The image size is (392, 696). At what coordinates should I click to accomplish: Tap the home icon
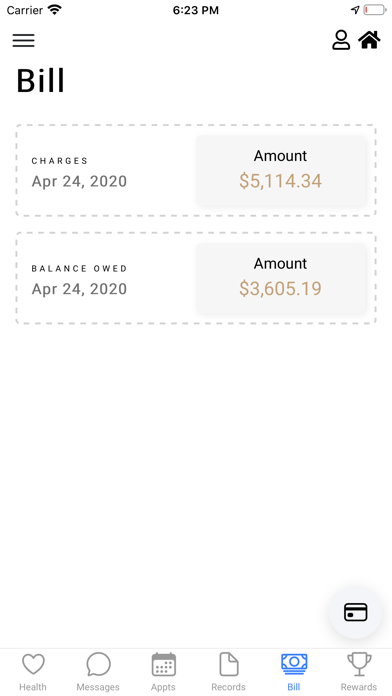369,40
